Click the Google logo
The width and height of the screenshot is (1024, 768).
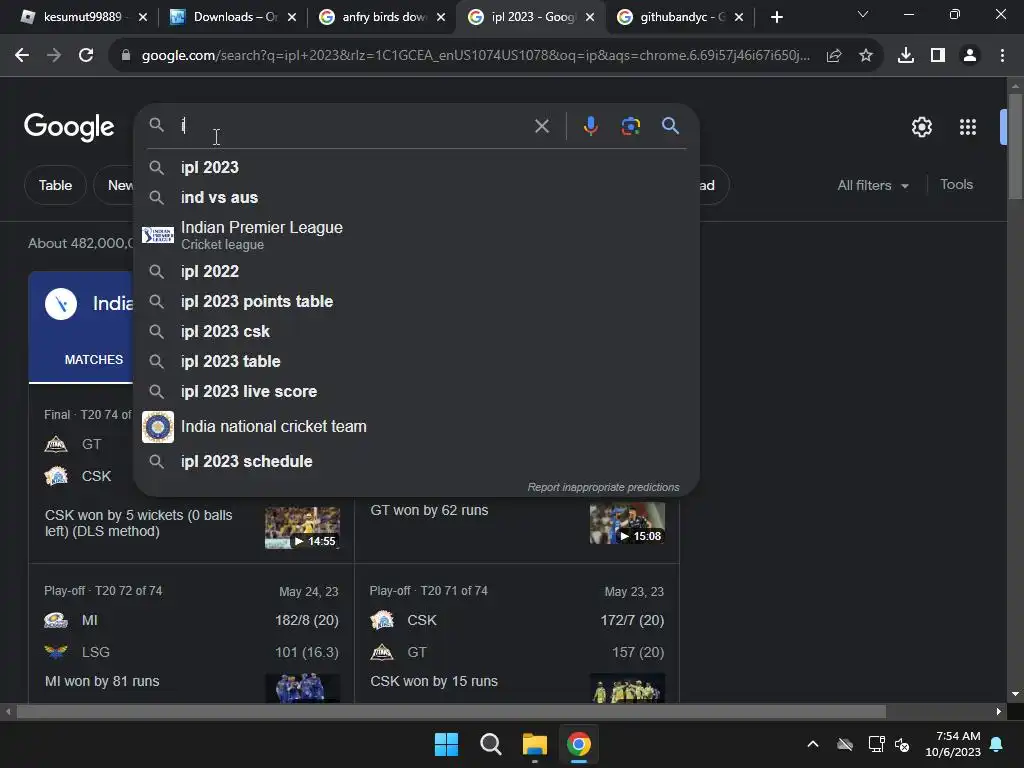click(x=69, y=127)
